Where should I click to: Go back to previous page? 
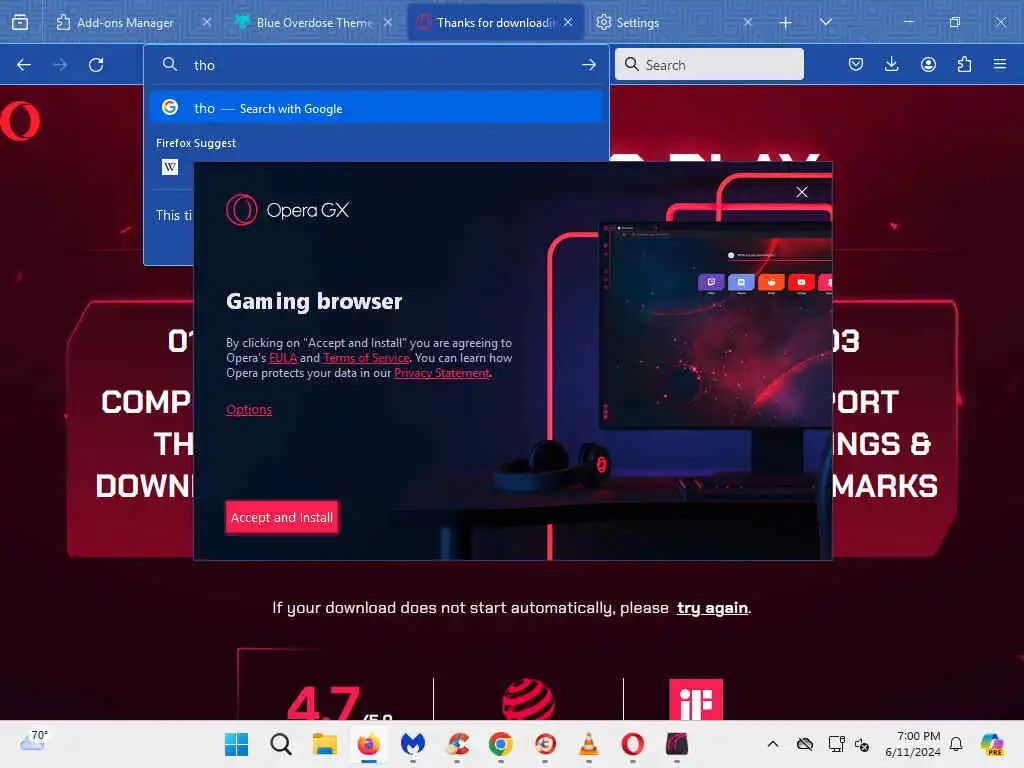[x=24, y=65]
